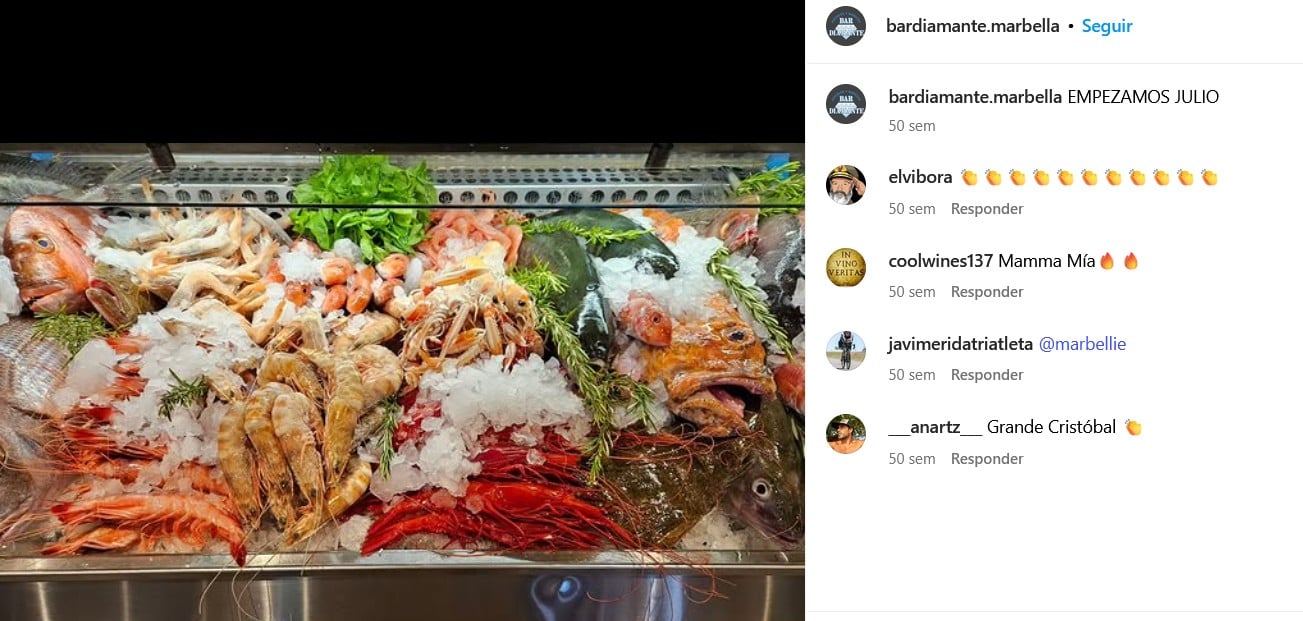Open javimeridatriatleta's cyclist avatar
This screenshot has height=621, width=1303.
(x=846, y=351)
